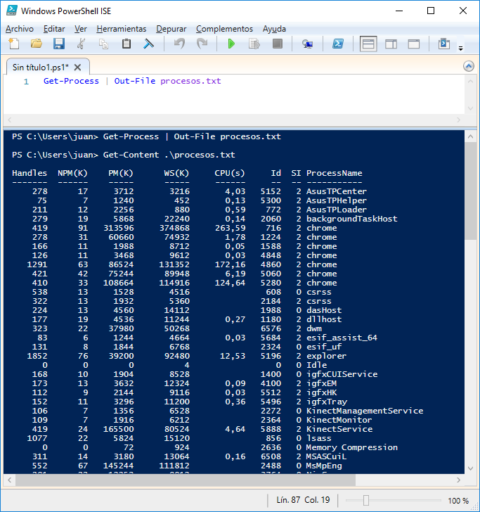Screen dimensions: 480x512
Task: Redo the last edit
Action: pyautogui.click(x=202, y=44)
